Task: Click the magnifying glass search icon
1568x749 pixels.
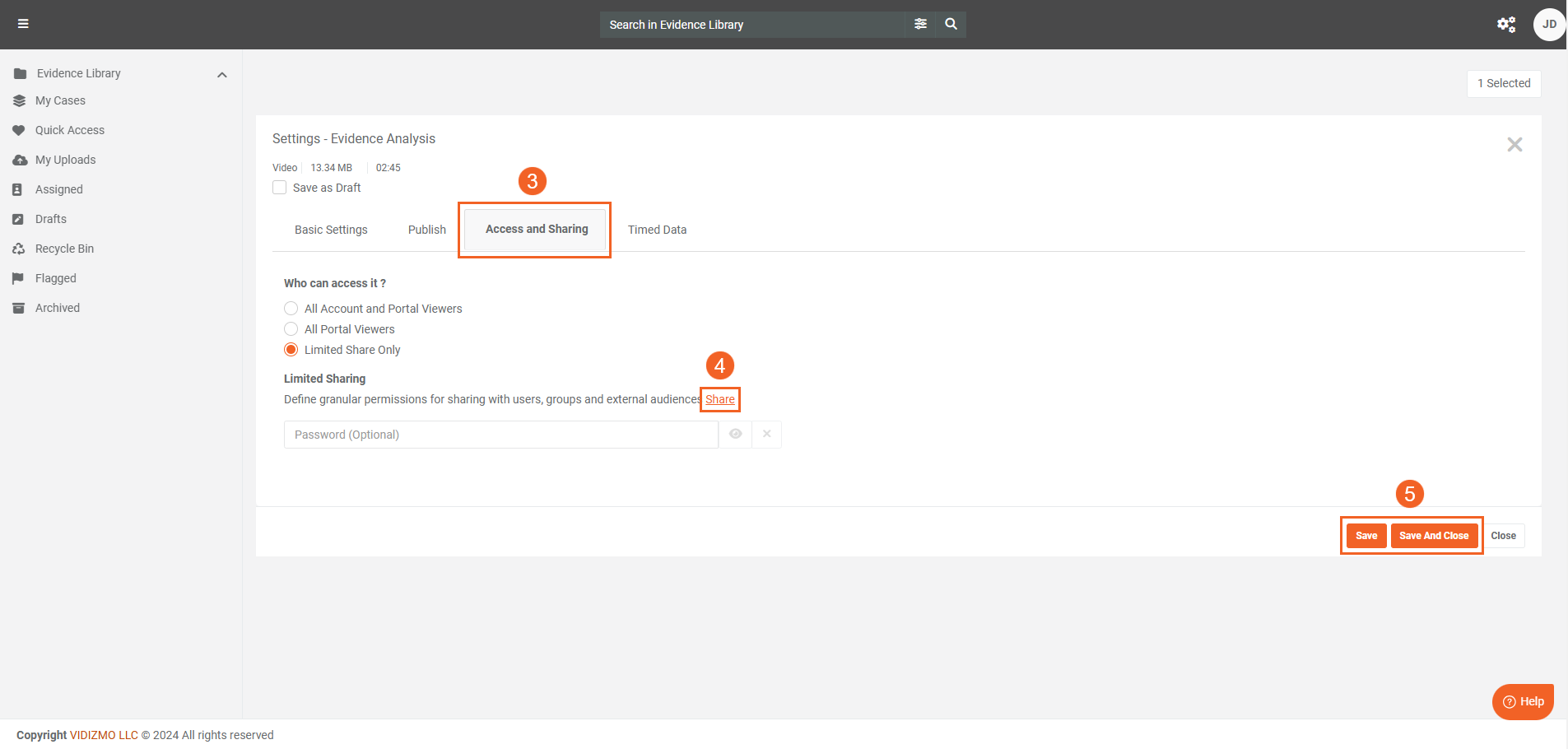Action: click(951, 24)
